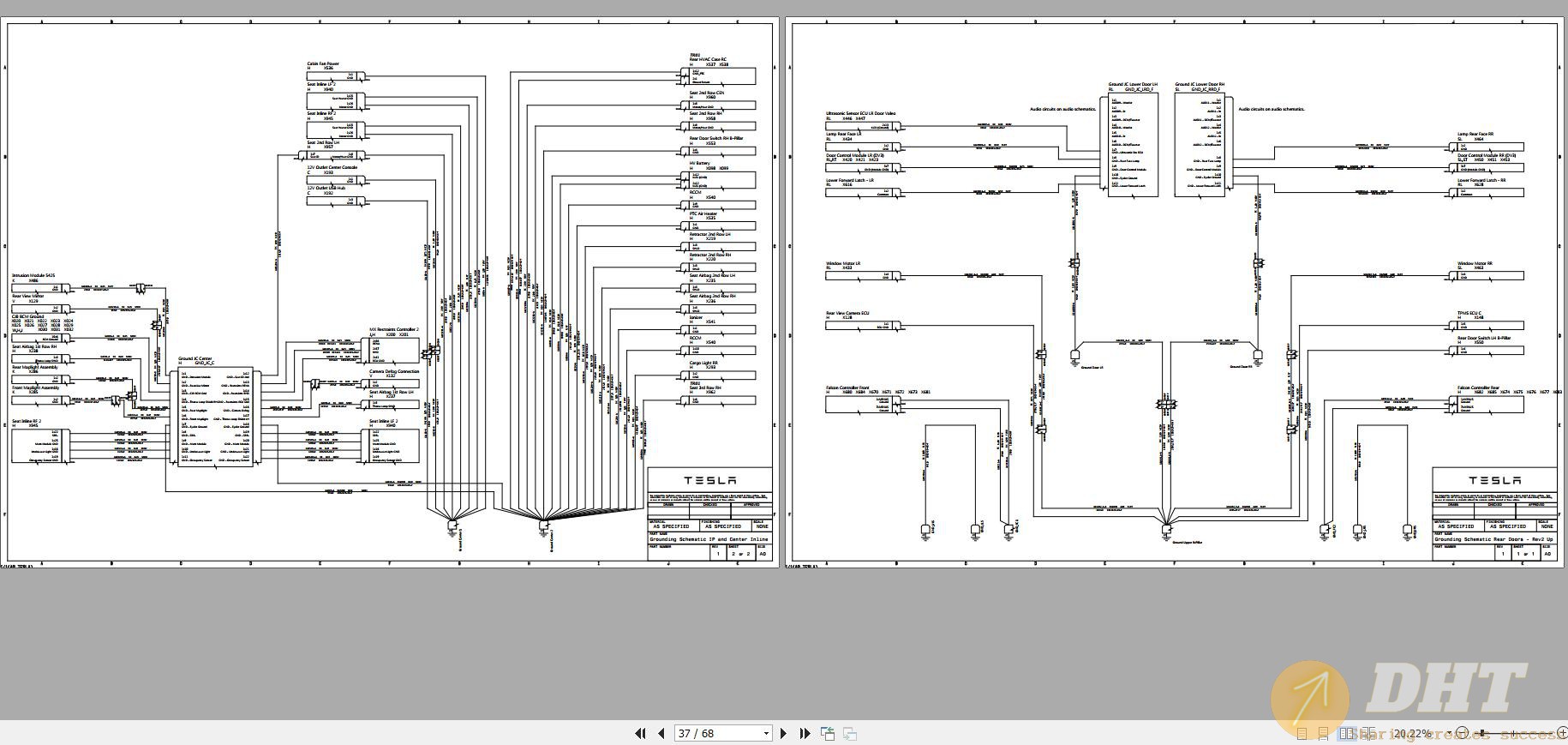Click the zoom in plus button
This screenshot has height=745, width=1568.
tap(1562, 733)
